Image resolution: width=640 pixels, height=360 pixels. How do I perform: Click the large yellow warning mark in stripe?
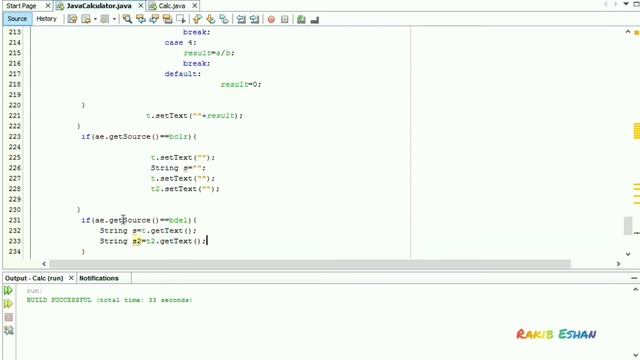pos(637,131)
